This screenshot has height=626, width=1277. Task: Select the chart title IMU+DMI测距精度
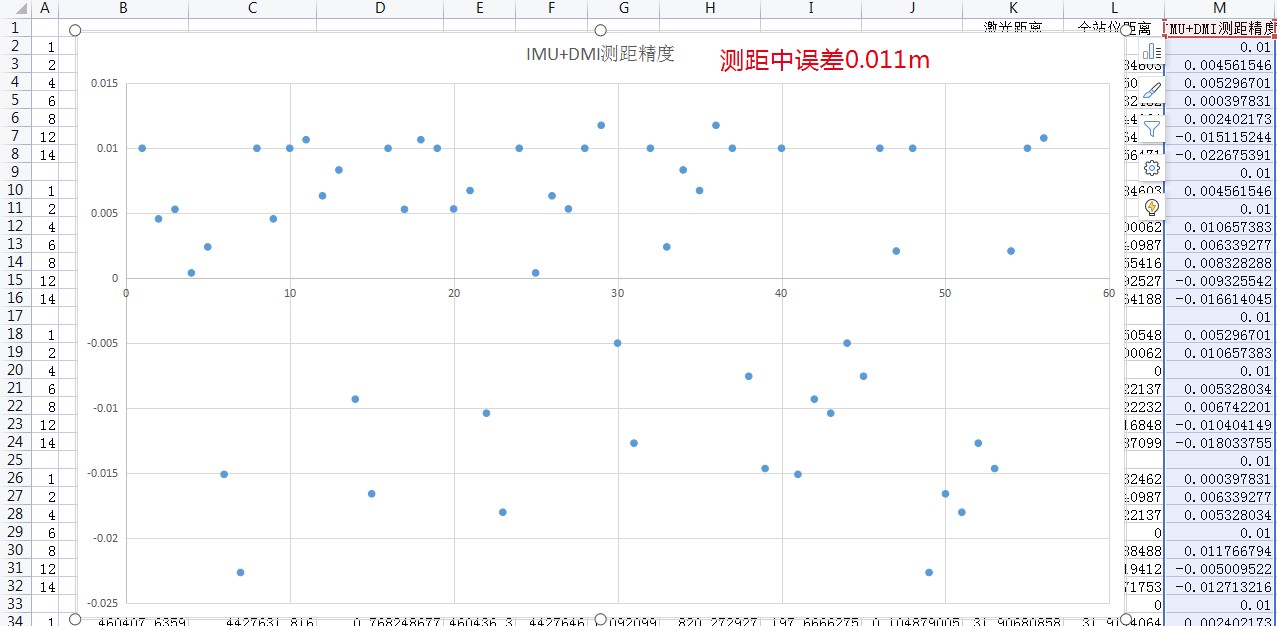(x=600, y=54)
